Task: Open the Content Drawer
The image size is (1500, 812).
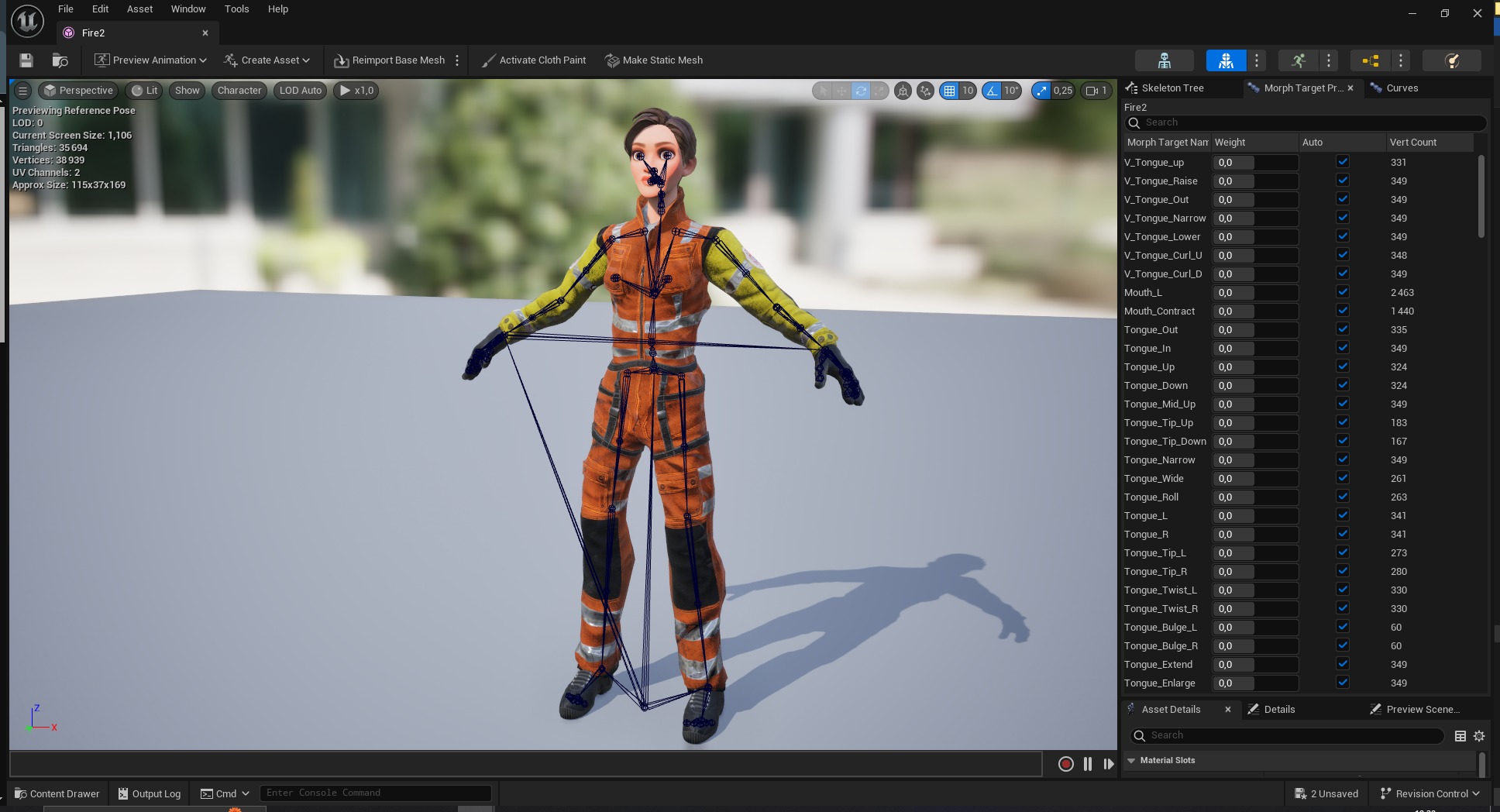Action: tap(57, 793)
